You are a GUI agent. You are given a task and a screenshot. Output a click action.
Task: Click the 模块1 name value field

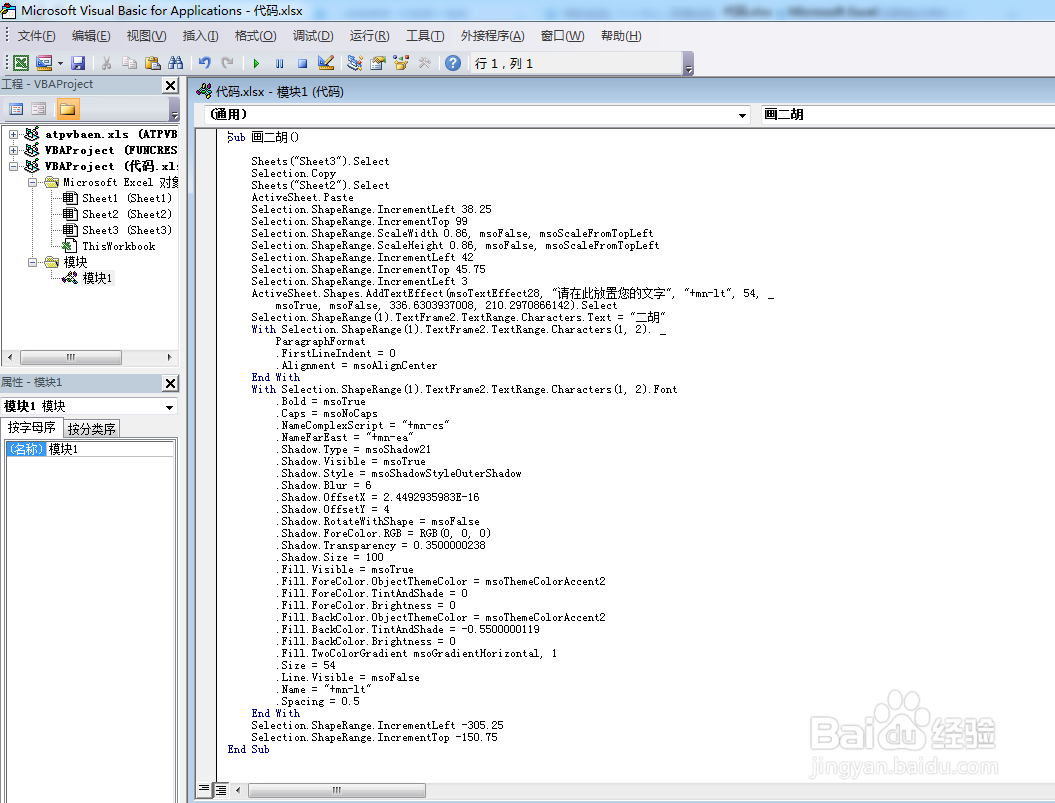point(110,449)
